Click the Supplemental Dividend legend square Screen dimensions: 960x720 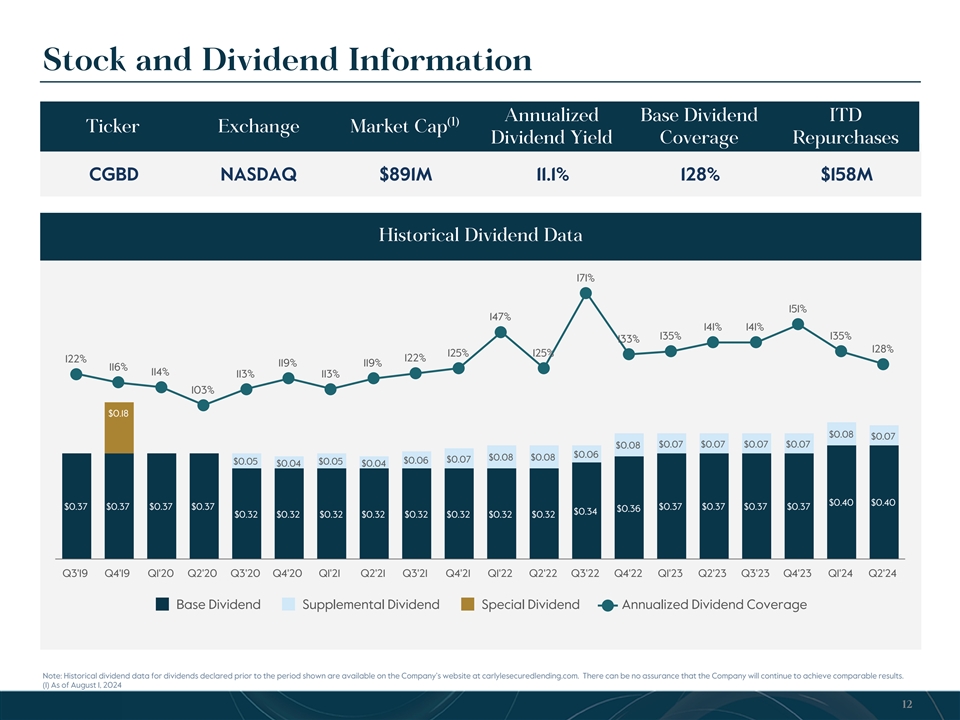click(x=288, y=605)
